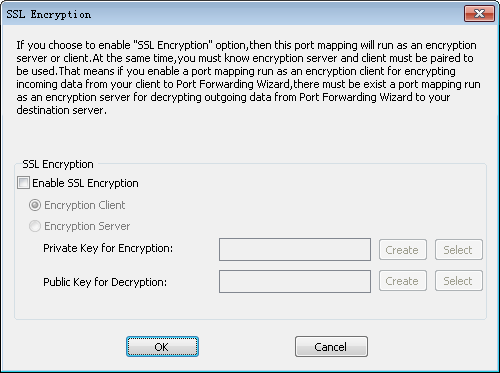
Task: Click Select beside the Private Key field
Action: pos(459,249)
